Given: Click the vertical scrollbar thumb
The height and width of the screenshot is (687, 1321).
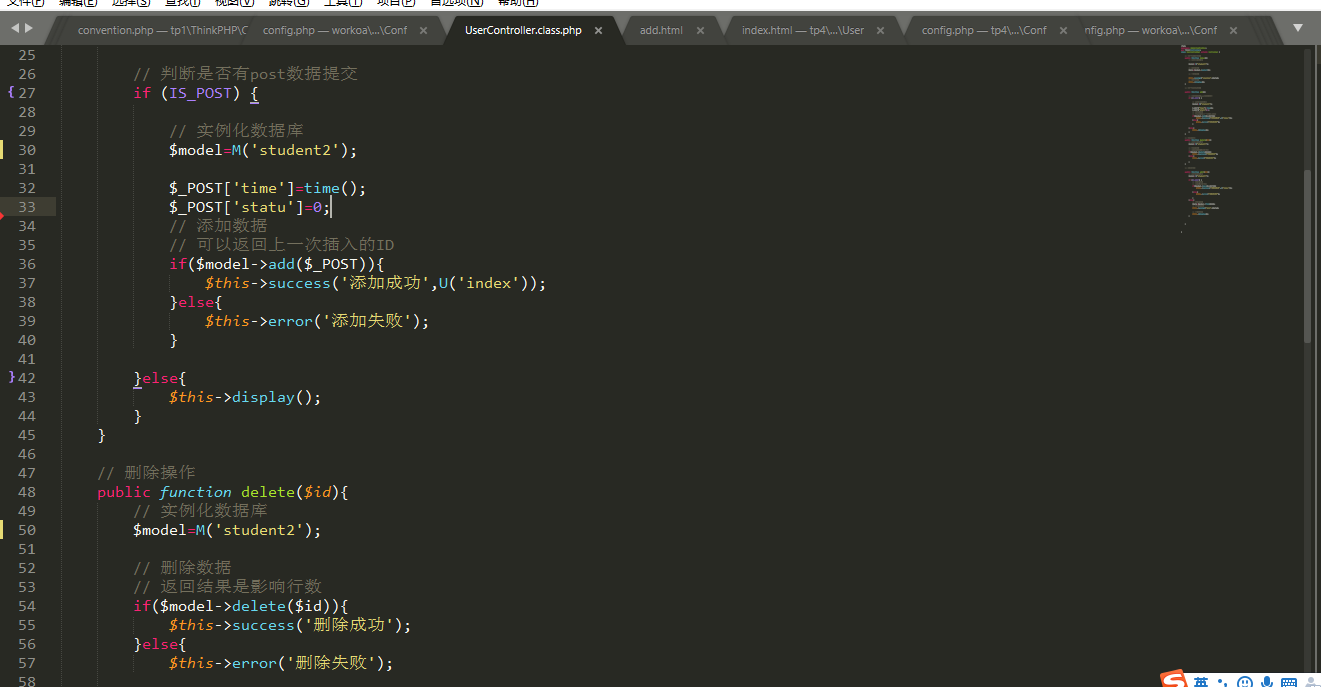Looking at the screenshot, I should tap(1307, 255).
